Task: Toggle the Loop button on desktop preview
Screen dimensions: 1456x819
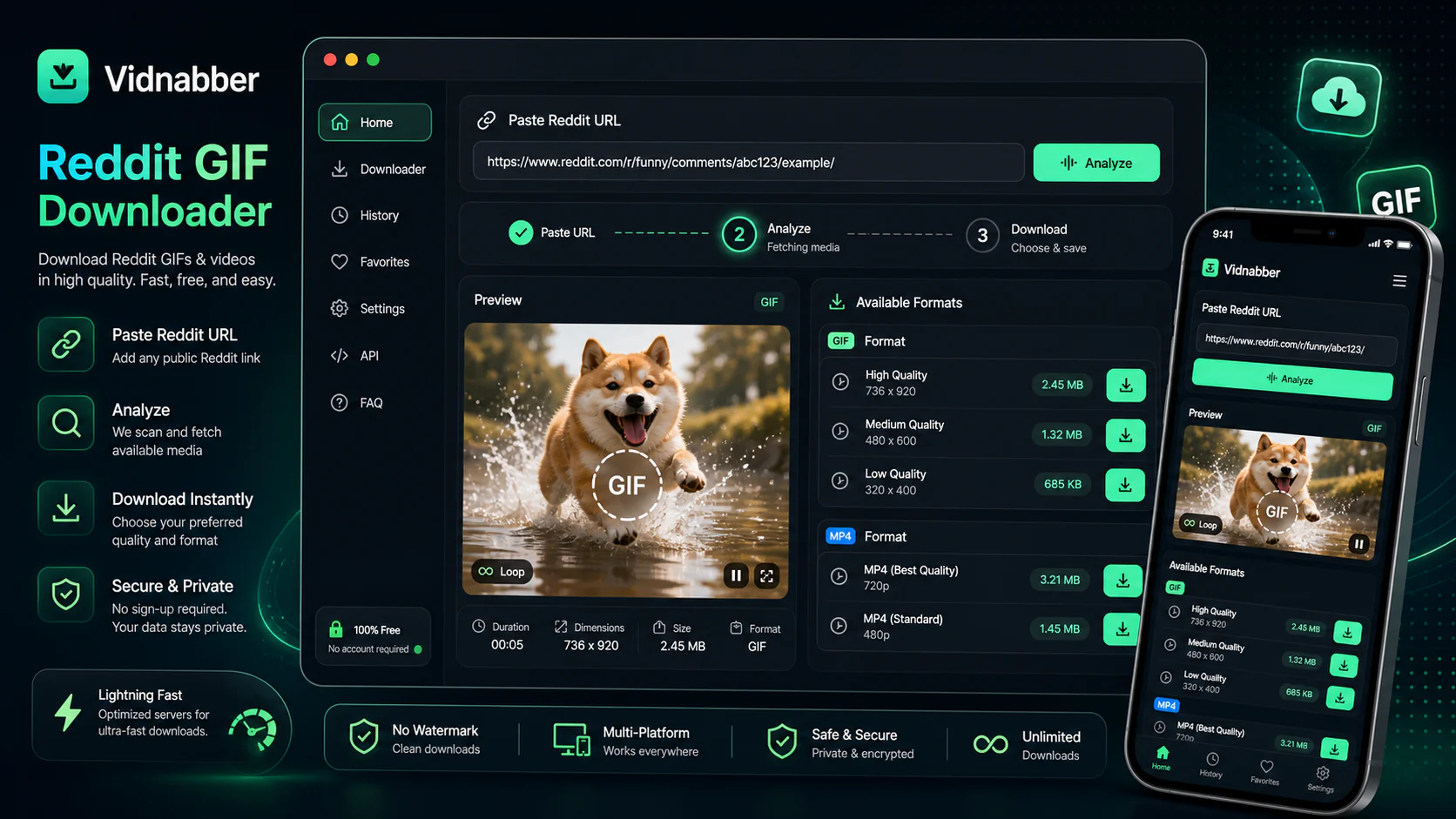Action: (502, 572)
